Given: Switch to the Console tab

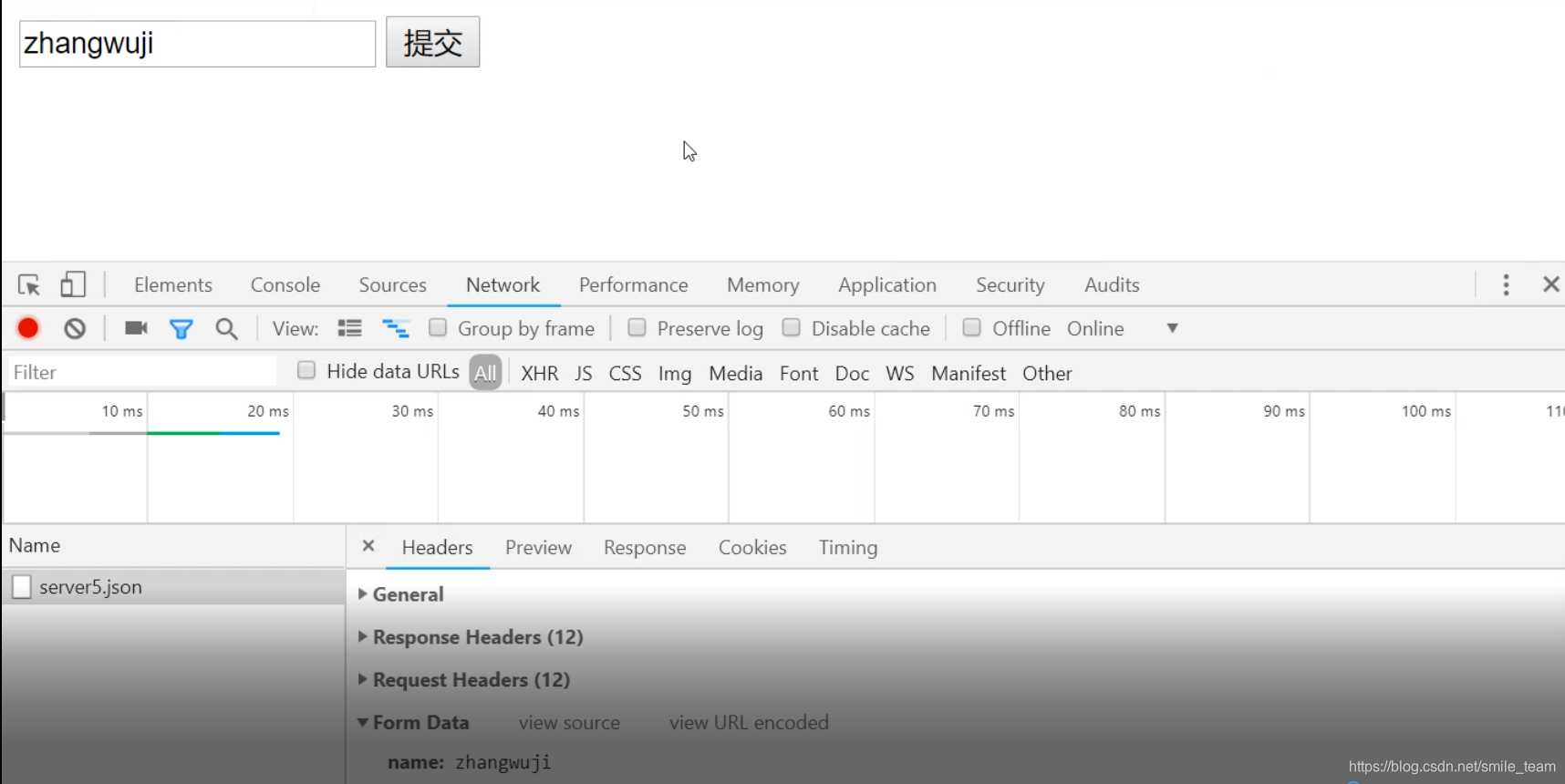Looking at the screenshot, I should [285, 285].
